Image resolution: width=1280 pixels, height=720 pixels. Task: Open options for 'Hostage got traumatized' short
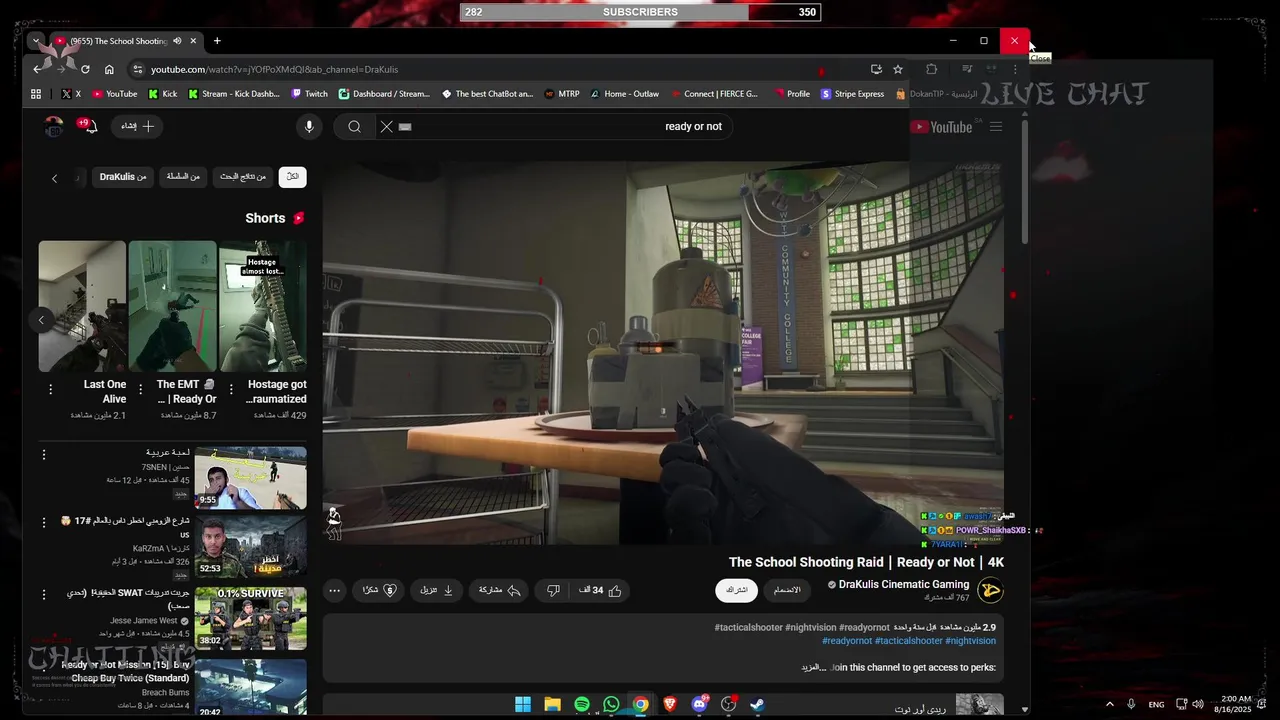231,389
